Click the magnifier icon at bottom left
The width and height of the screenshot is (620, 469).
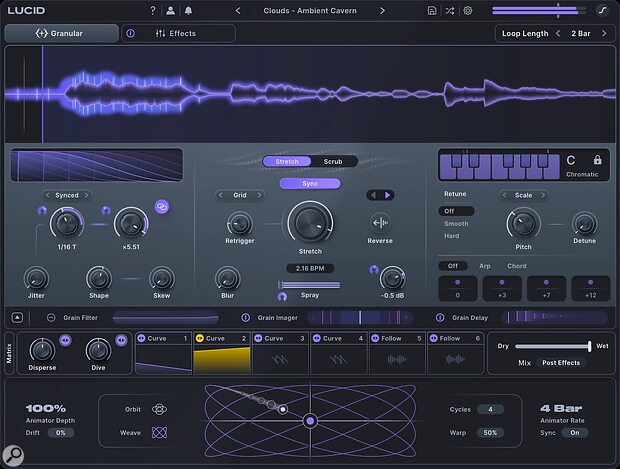point(13,456)
